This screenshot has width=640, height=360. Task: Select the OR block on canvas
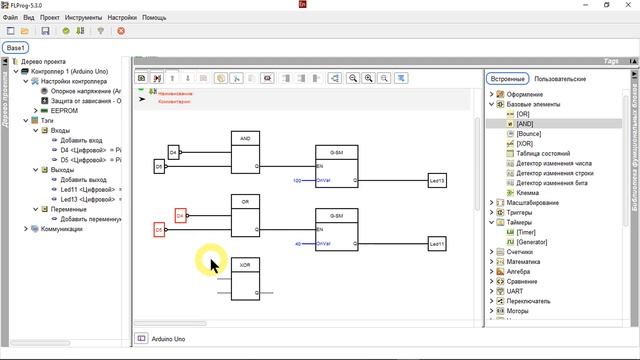pyautogui.click(x=245, y=216)
